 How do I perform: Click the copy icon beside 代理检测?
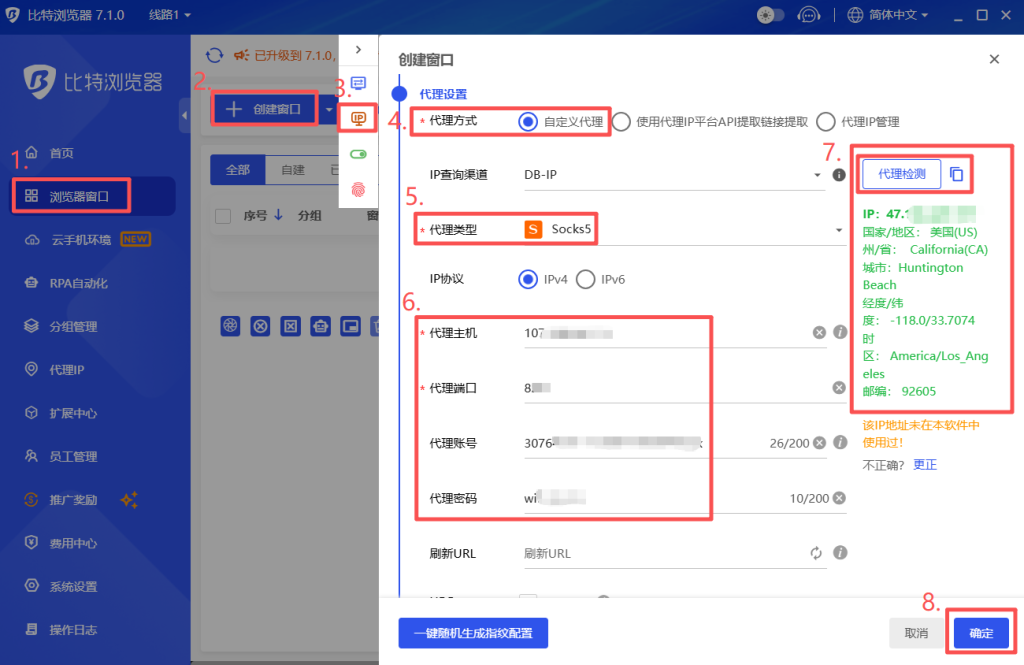(956, 174)
